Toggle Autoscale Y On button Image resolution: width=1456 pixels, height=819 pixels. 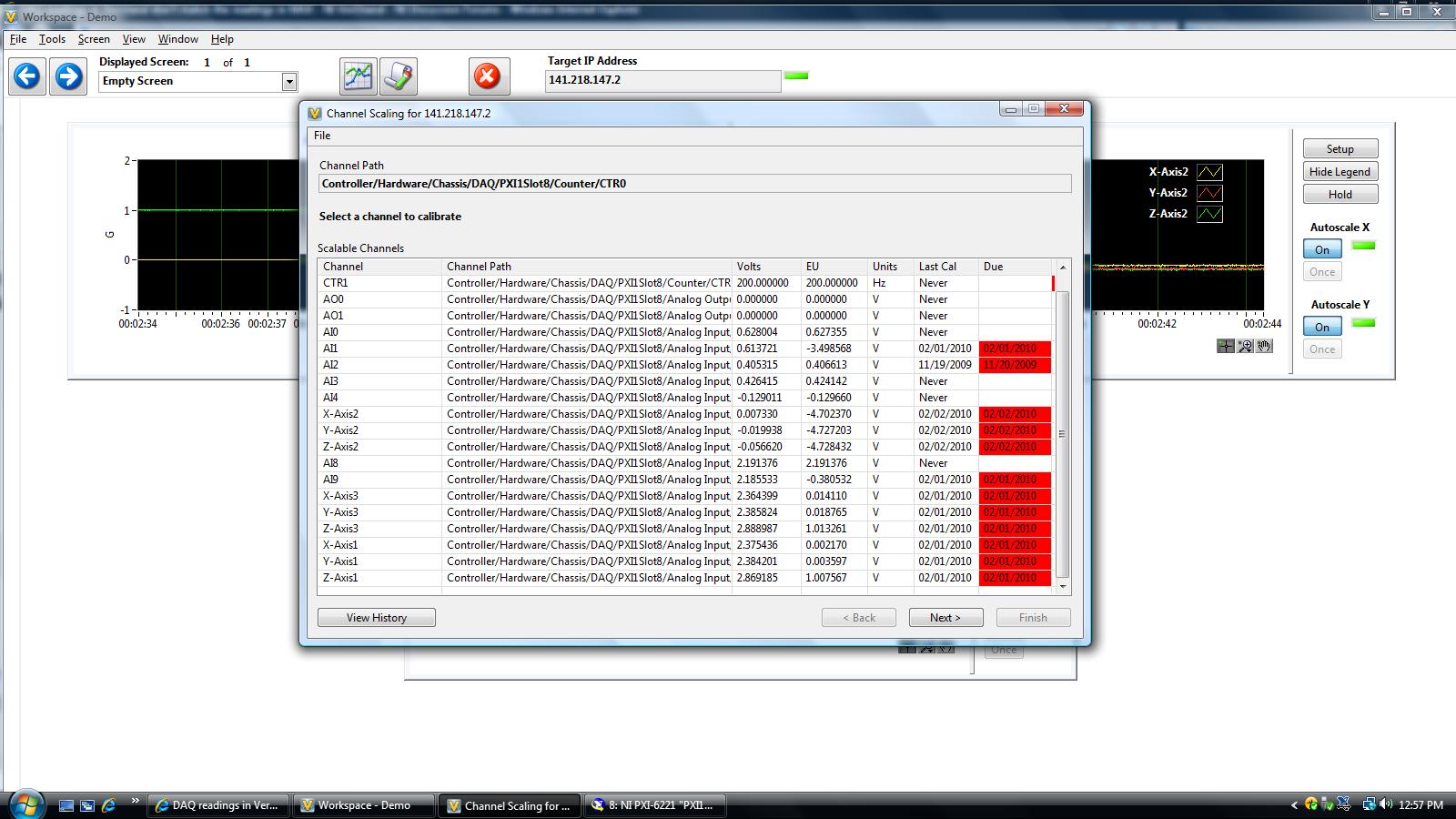click(x=1321, y=327)
